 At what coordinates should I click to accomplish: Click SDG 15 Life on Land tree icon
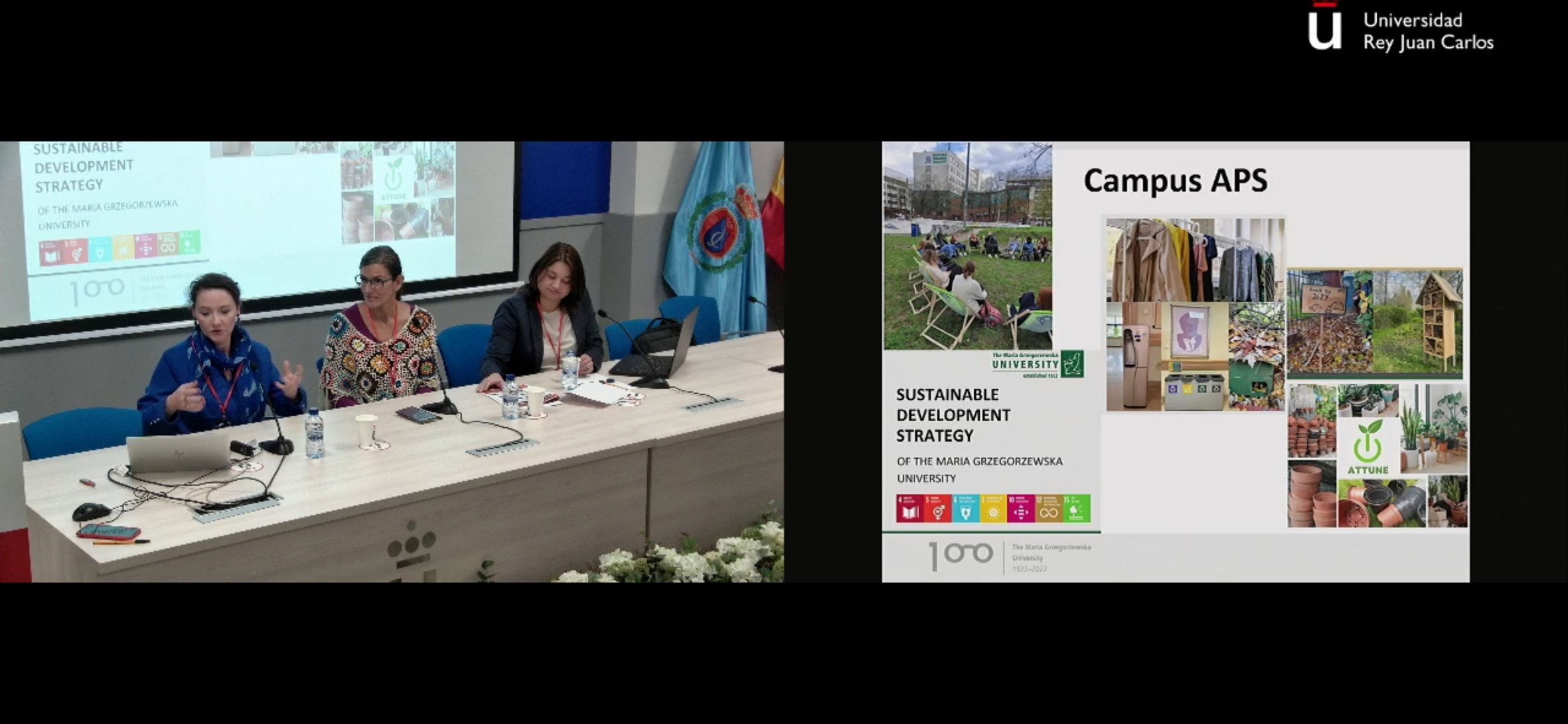(1076, 509)
